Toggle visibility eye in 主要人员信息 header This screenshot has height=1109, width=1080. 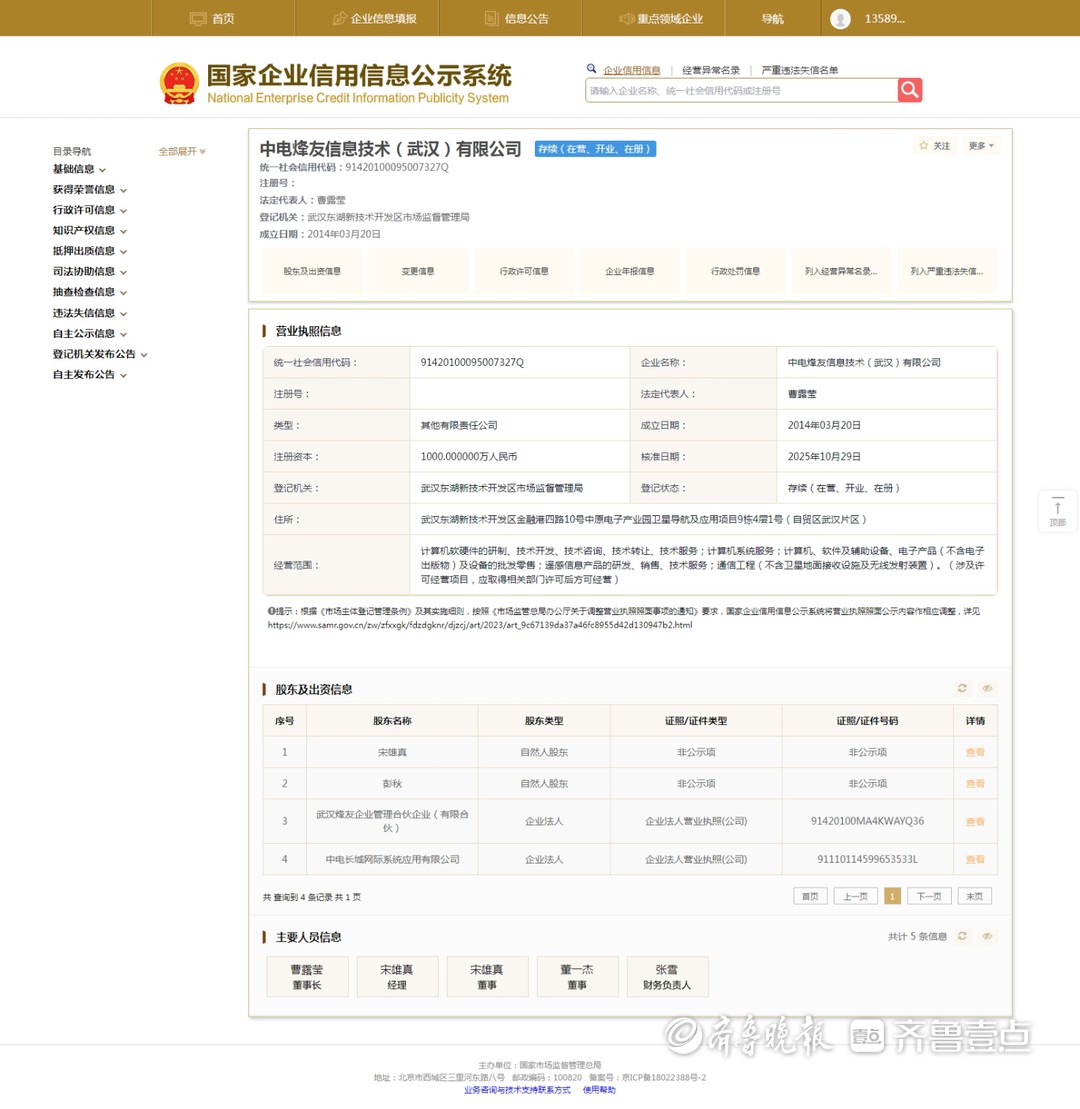[987, 936]
